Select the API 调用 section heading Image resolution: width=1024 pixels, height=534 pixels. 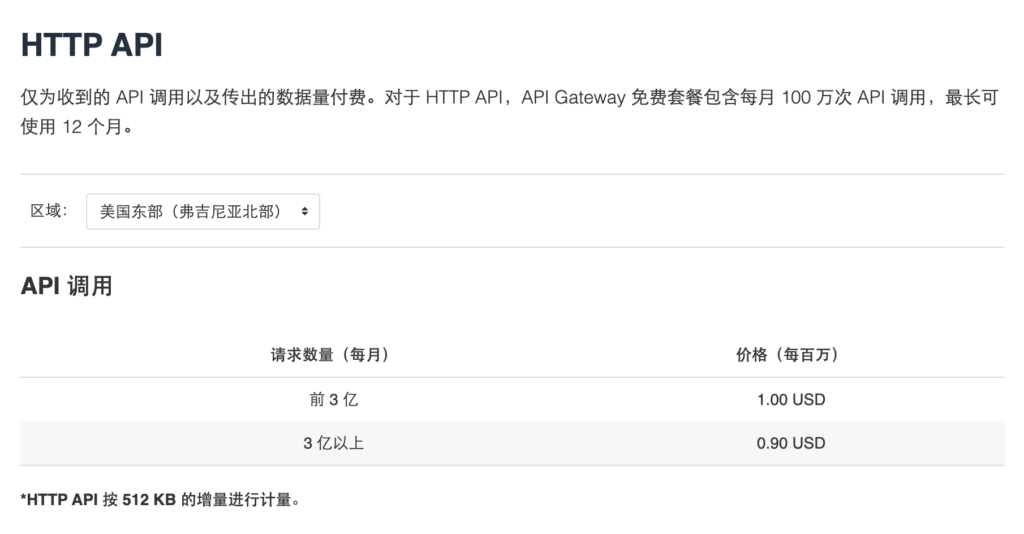pos(66,286)
